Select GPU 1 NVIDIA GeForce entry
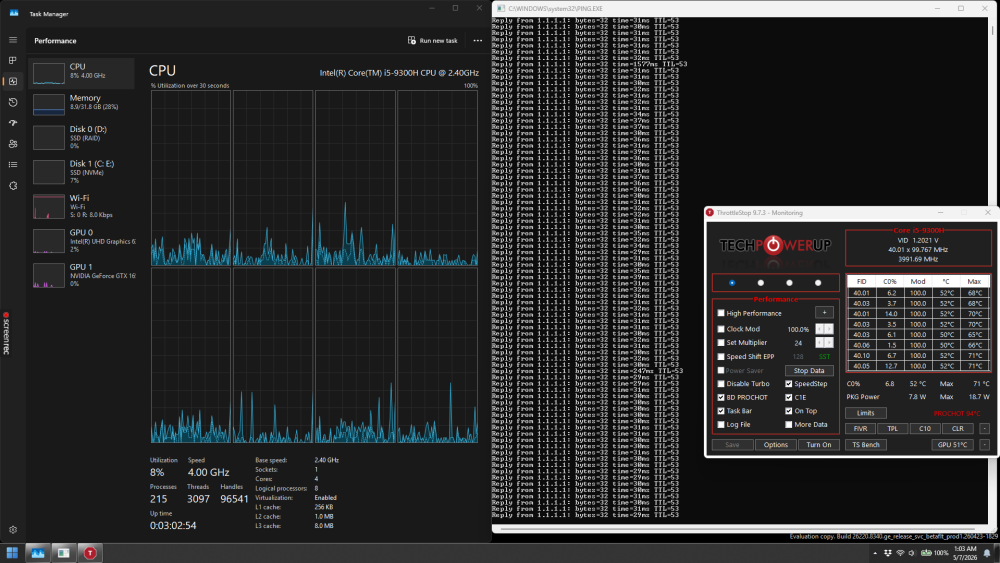Image resolution: width=1000 pixels, height=563 pixels. point(82,275)
